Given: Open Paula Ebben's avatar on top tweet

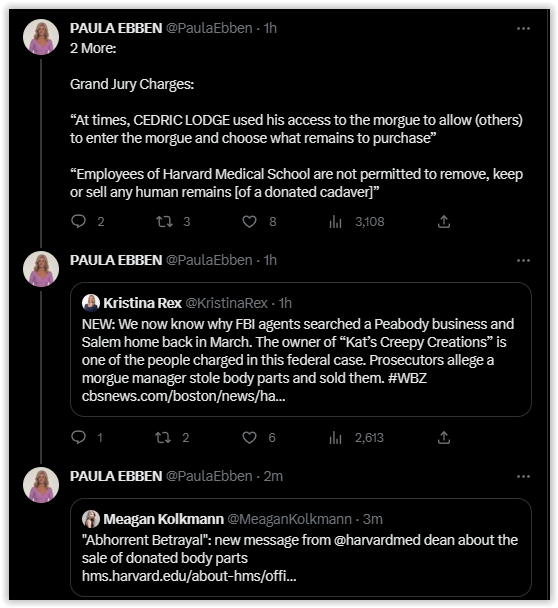Looking at the screenshot, I should click(x=41, y=37).
